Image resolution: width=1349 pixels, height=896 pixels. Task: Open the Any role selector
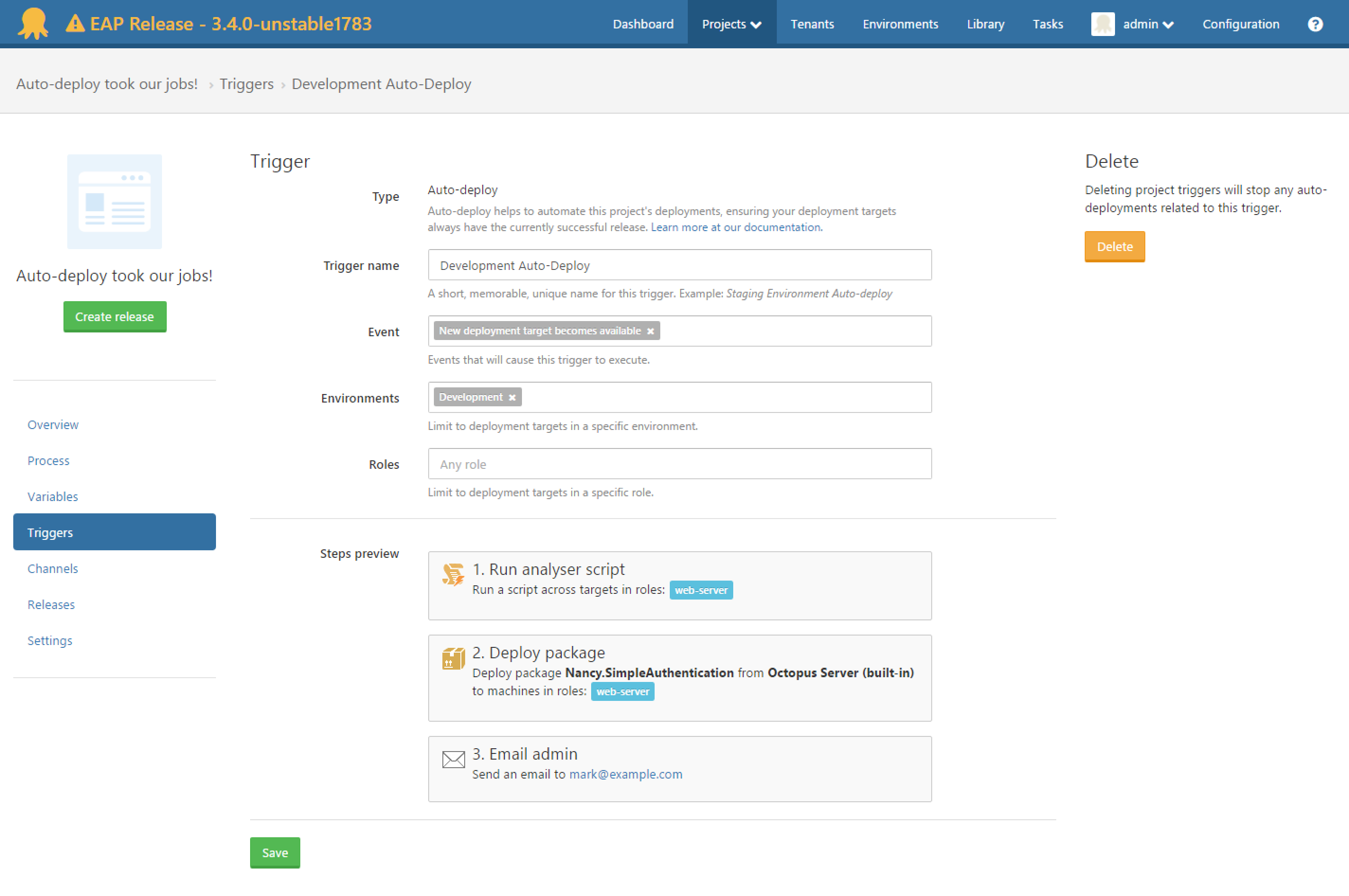[679, 464]
